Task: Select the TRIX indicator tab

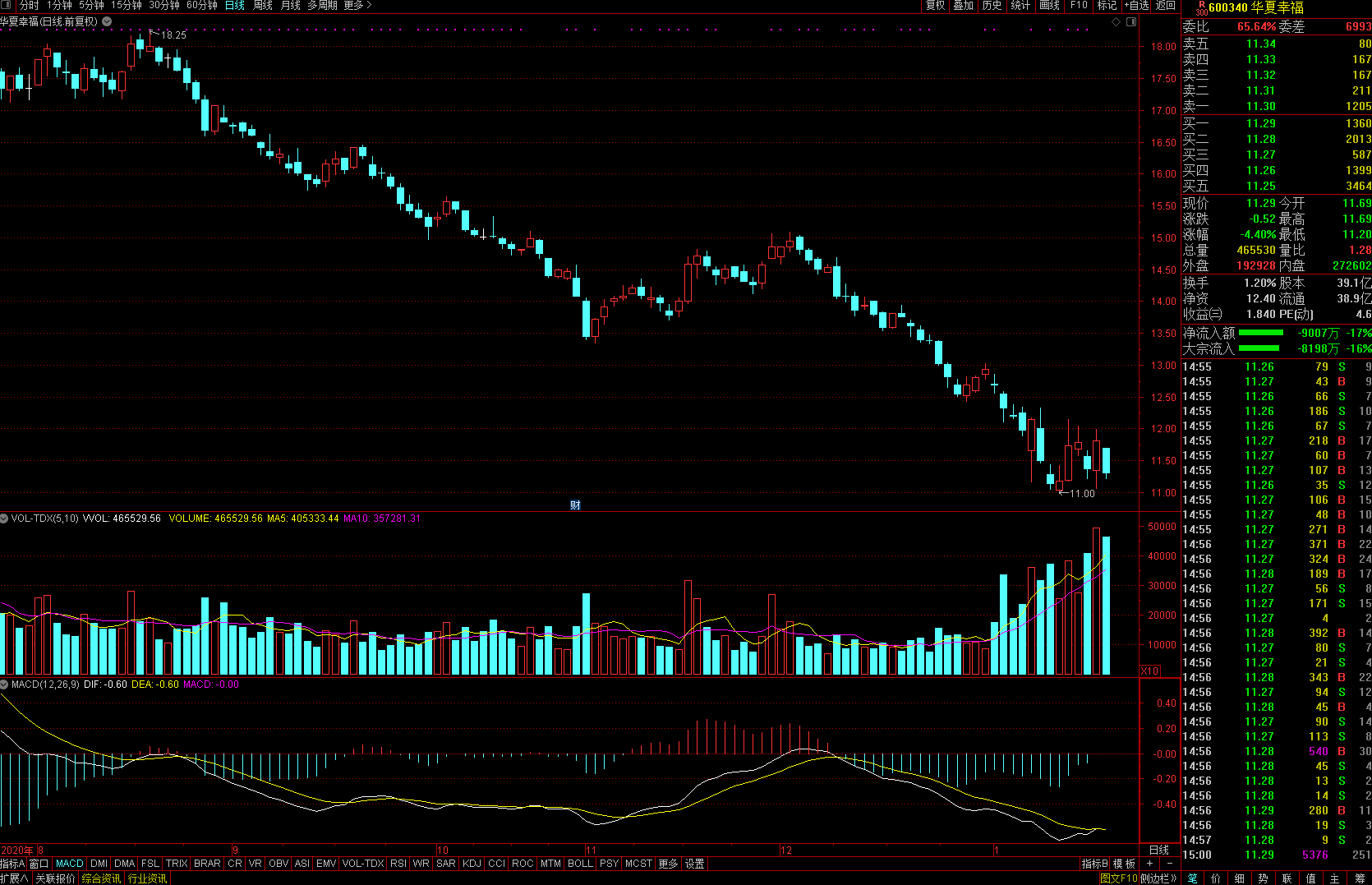Action: 177,864
